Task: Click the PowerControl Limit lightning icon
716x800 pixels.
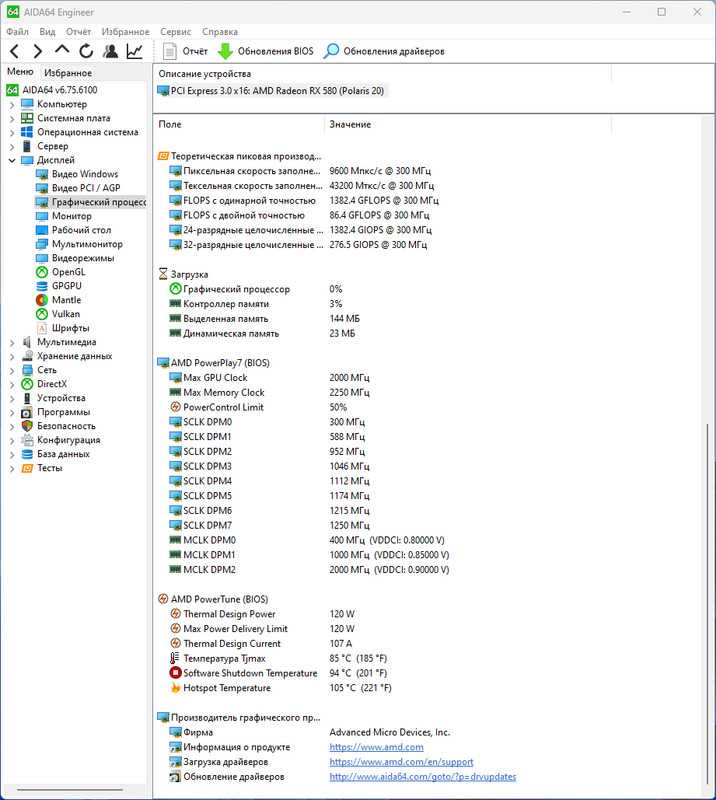Action: coord(176,407)
